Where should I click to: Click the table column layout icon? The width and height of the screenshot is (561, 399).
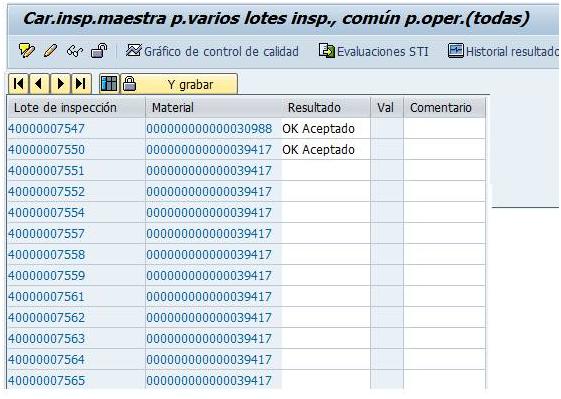tap(109, 84)
